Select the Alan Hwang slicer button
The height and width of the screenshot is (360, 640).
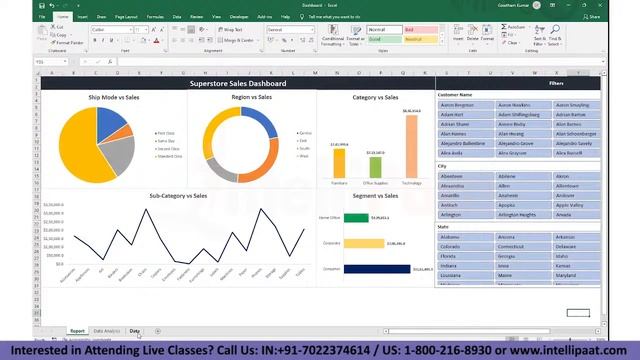pyautogui.click(x=523, y=134)
